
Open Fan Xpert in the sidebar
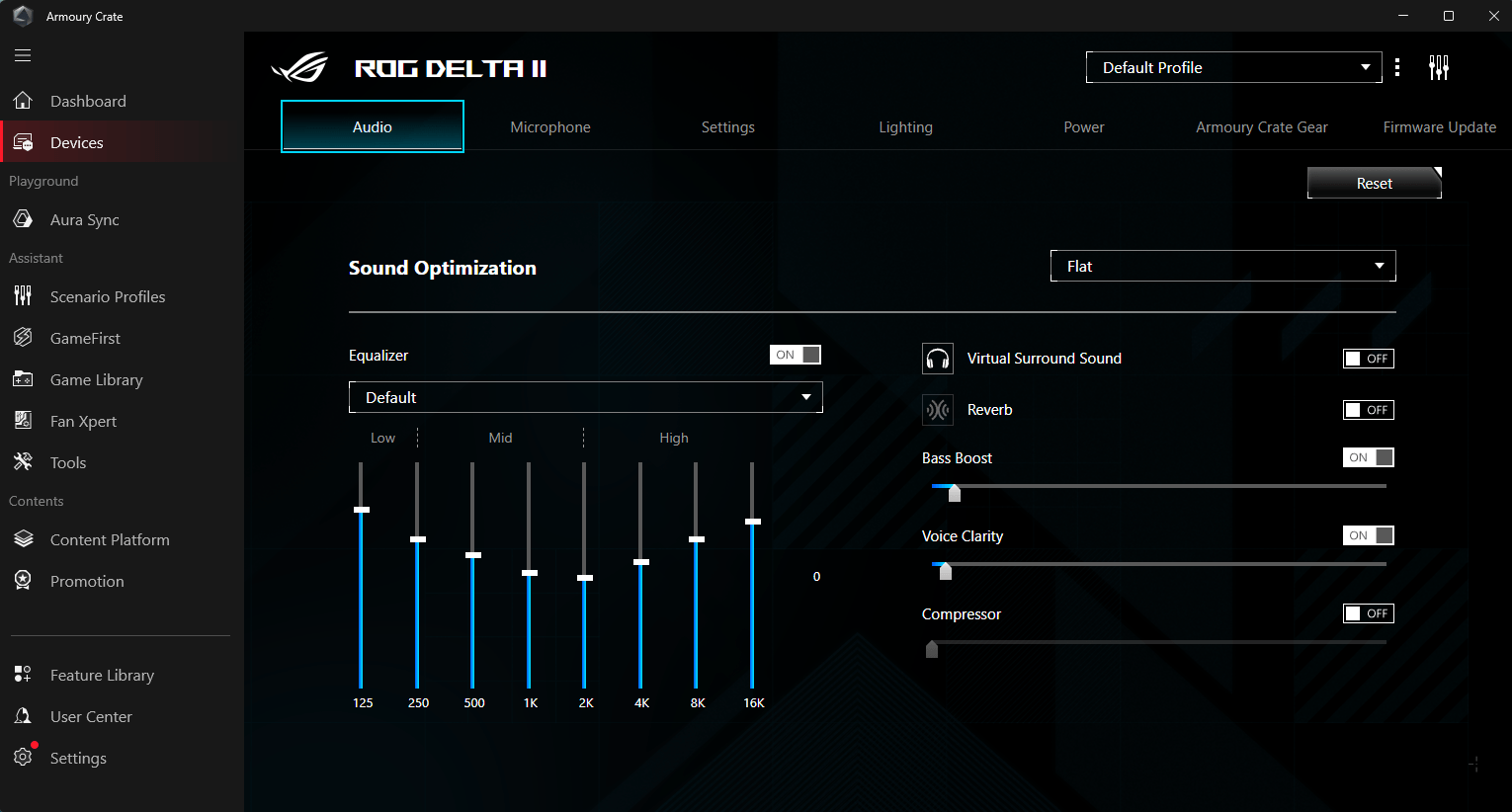click(83, 421)
